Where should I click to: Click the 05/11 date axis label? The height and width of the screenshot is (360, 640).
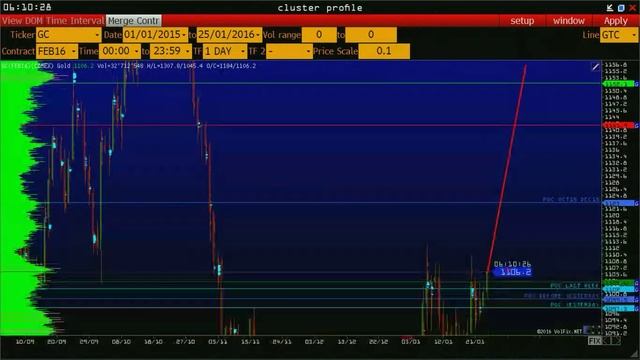click(218, 341)
